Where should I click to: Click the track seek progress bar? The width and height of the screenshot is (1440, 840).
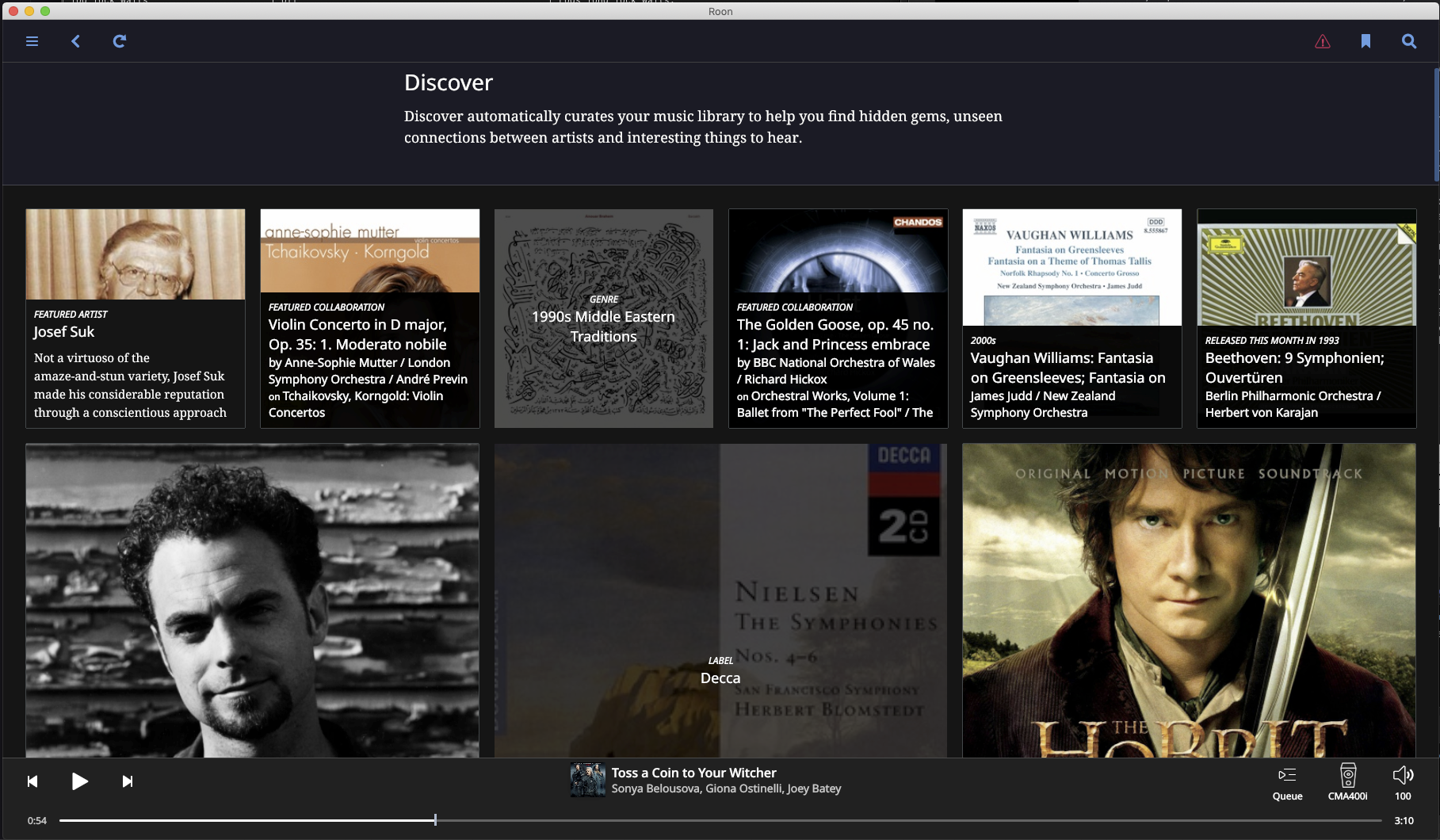click(x=713, y=820)
